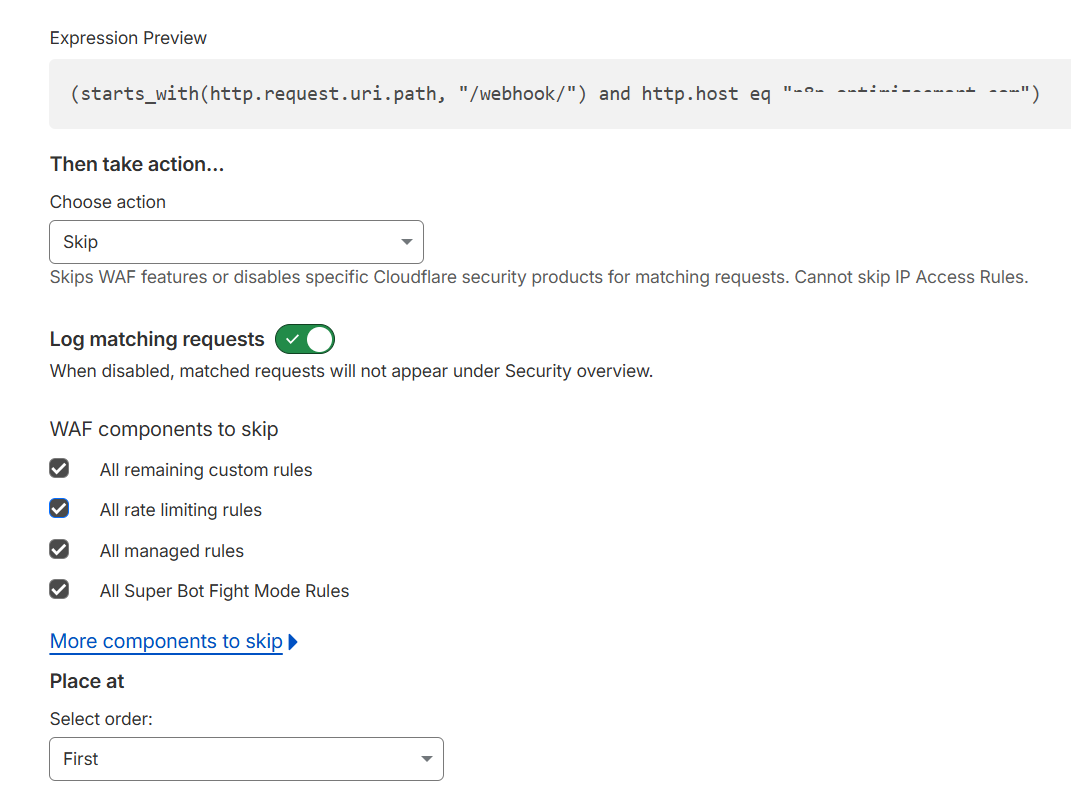Screen dimensions: 1071x791
Task: Open the Select order dropdown showing First
Action: tap(246, 759)
